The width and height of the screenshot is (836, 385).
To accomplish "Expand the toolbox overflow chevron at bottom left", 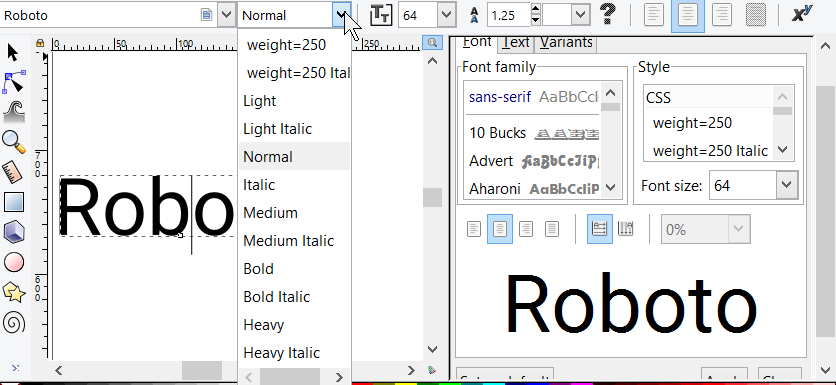I will 15,367.
